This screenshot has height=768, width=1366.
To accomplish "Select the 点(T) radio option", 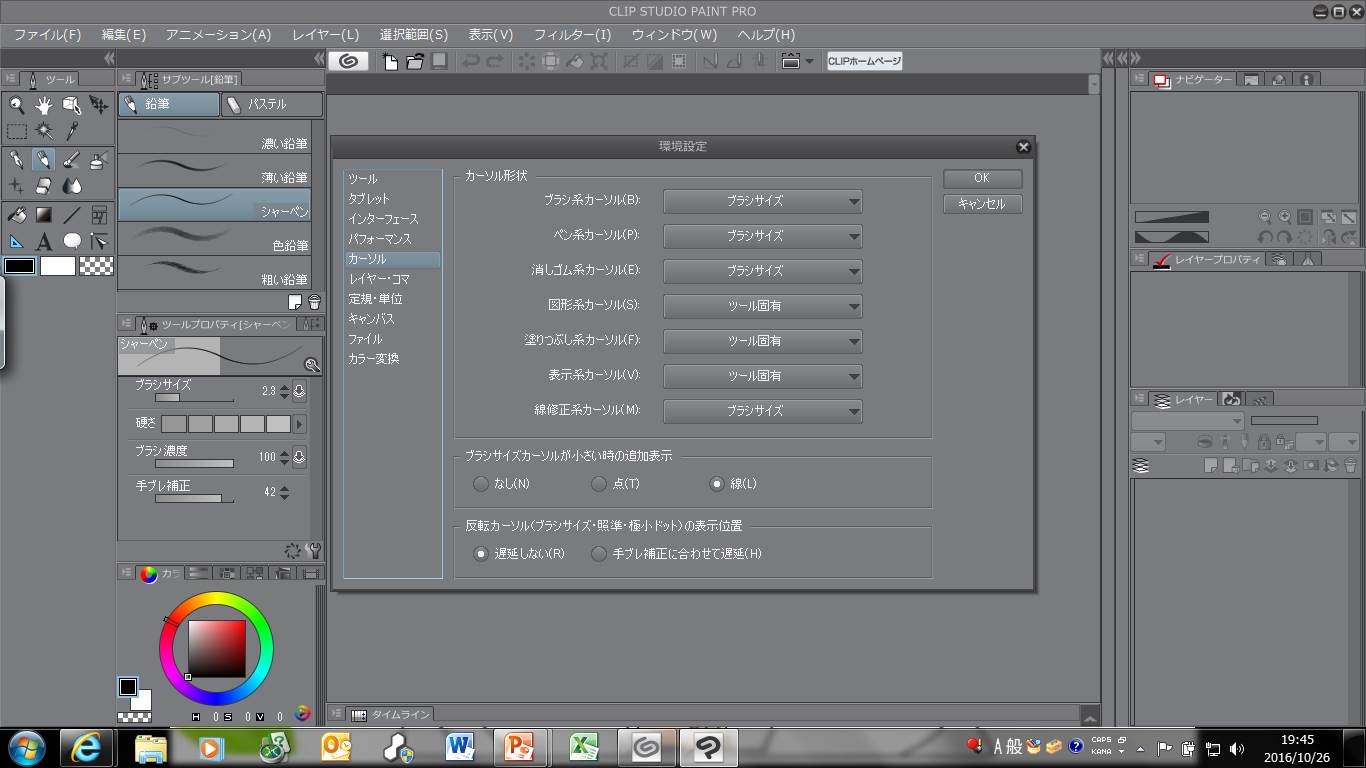I will pos(599,484).
